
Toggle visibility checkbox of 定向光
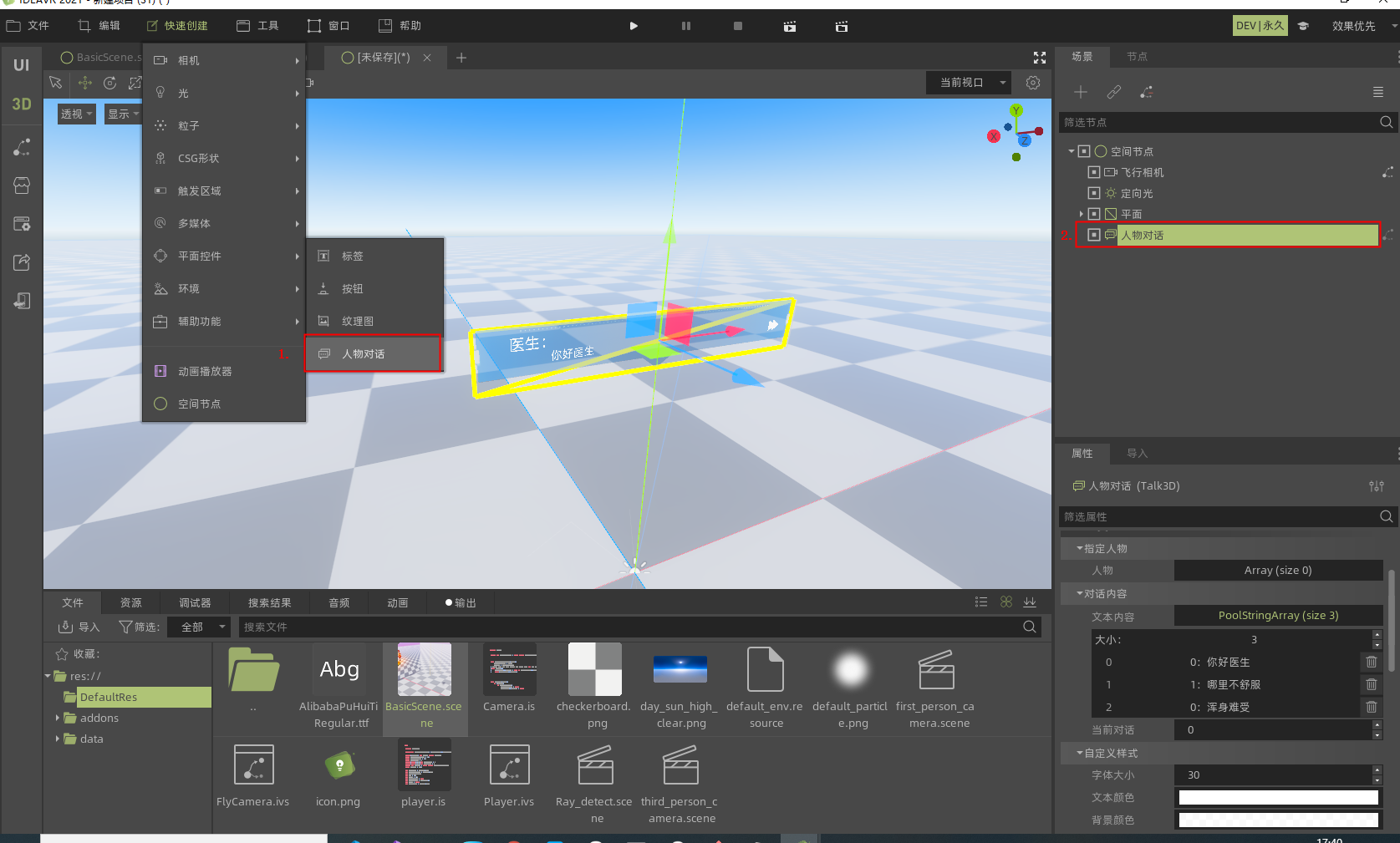point(1093,193)
